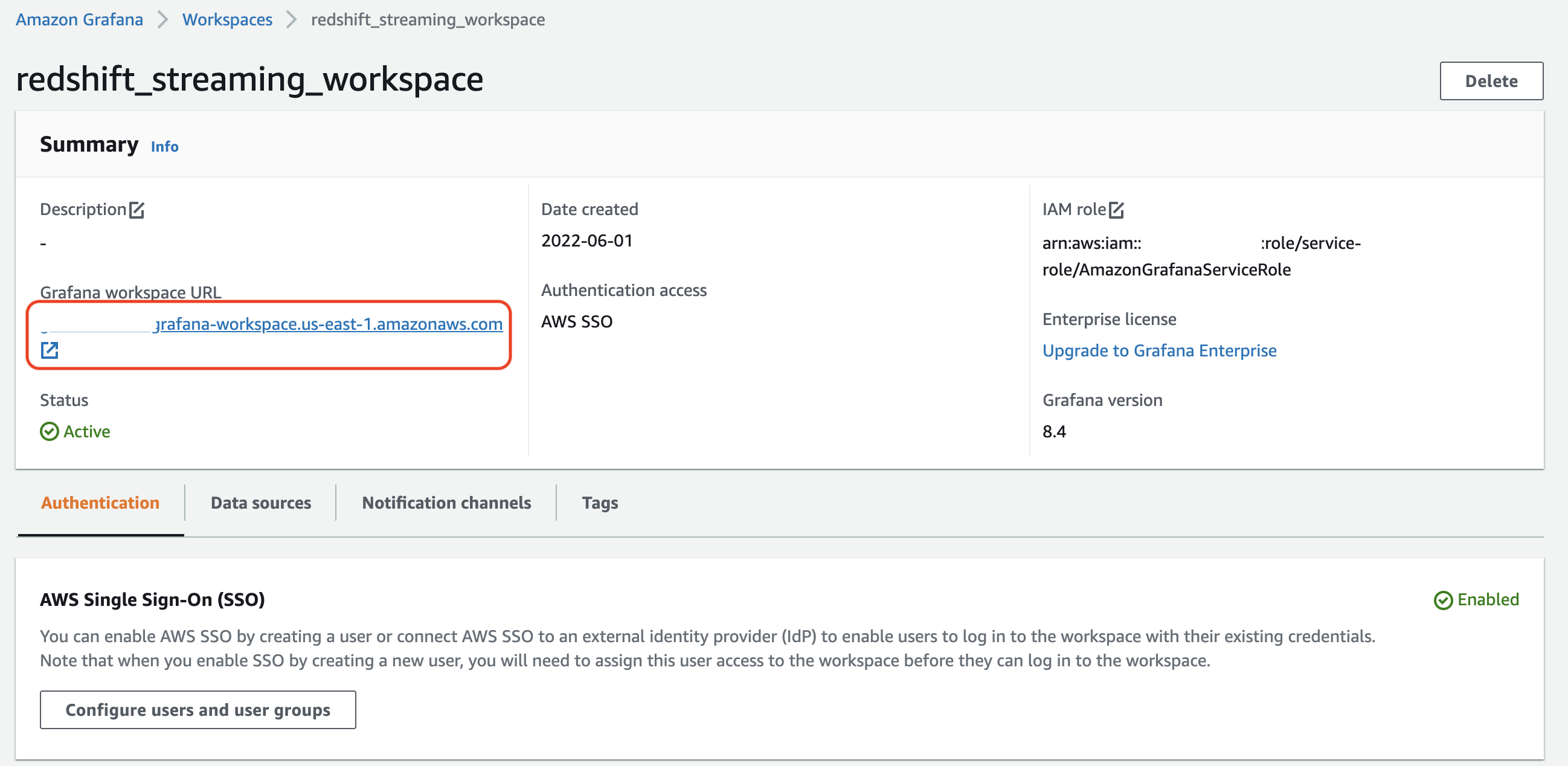
Task: Click the external link icon under workspace URL
Action: coord(50,350)
